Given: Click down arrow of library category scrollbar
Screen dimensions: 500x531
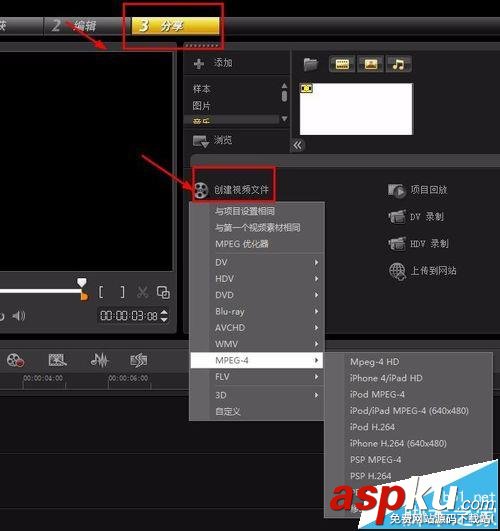Looking at the screenshot, I should pos(284,119).
